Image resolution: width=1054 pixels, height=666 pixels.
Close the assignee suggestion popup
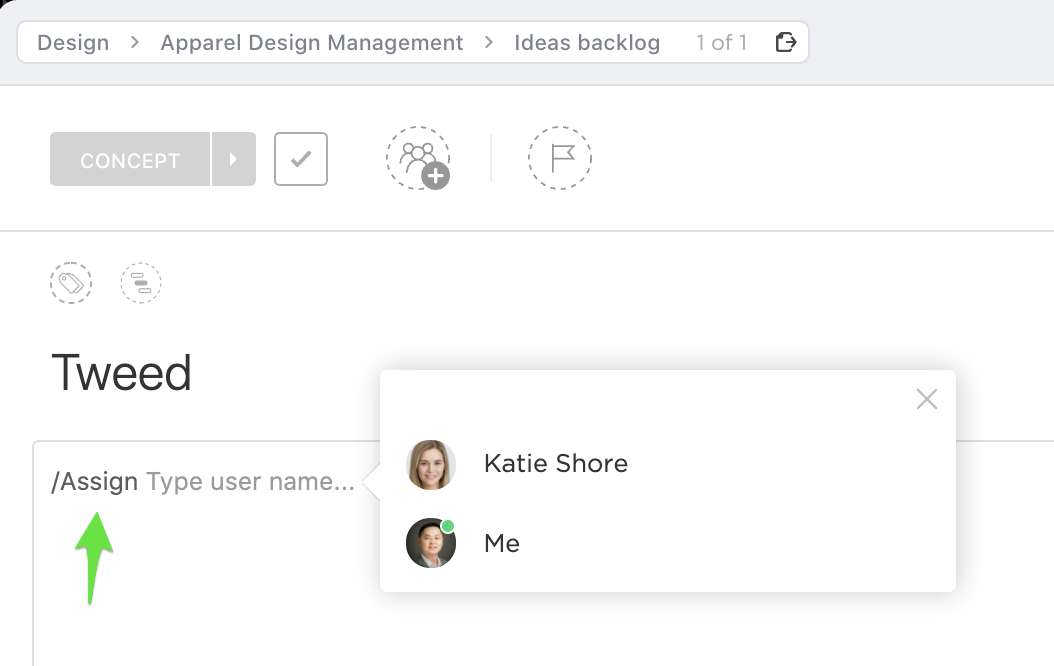point(926,400)
